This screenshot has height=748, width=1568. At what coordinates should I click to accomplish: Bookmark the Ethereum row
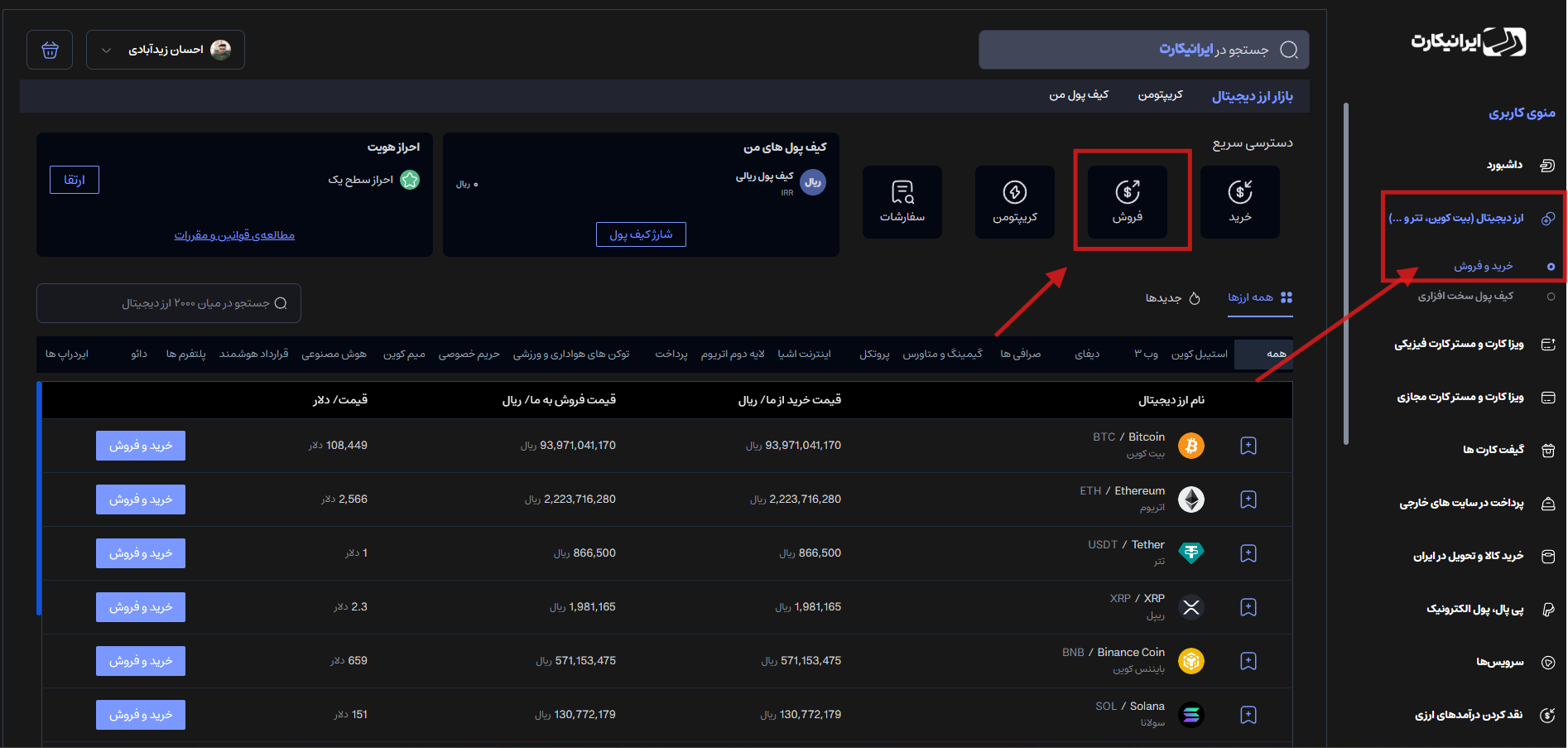(1248, 499)
